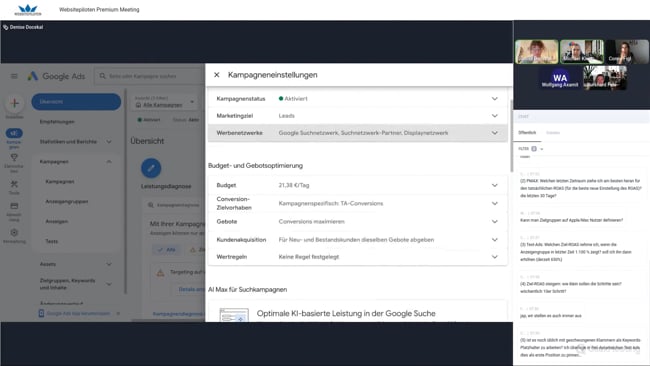Close the Kampagneneinstellungen panel
The image size is (650, 366).
coord(216,75)
